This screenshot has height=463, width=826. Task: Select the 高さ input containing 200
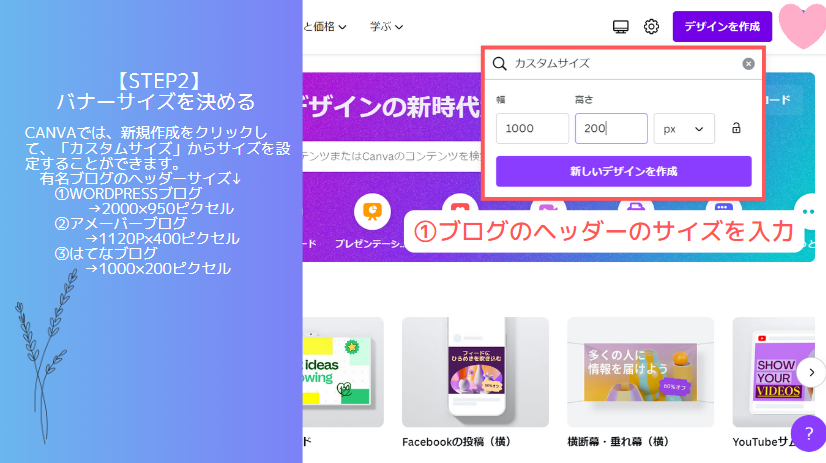click(611, 129)
